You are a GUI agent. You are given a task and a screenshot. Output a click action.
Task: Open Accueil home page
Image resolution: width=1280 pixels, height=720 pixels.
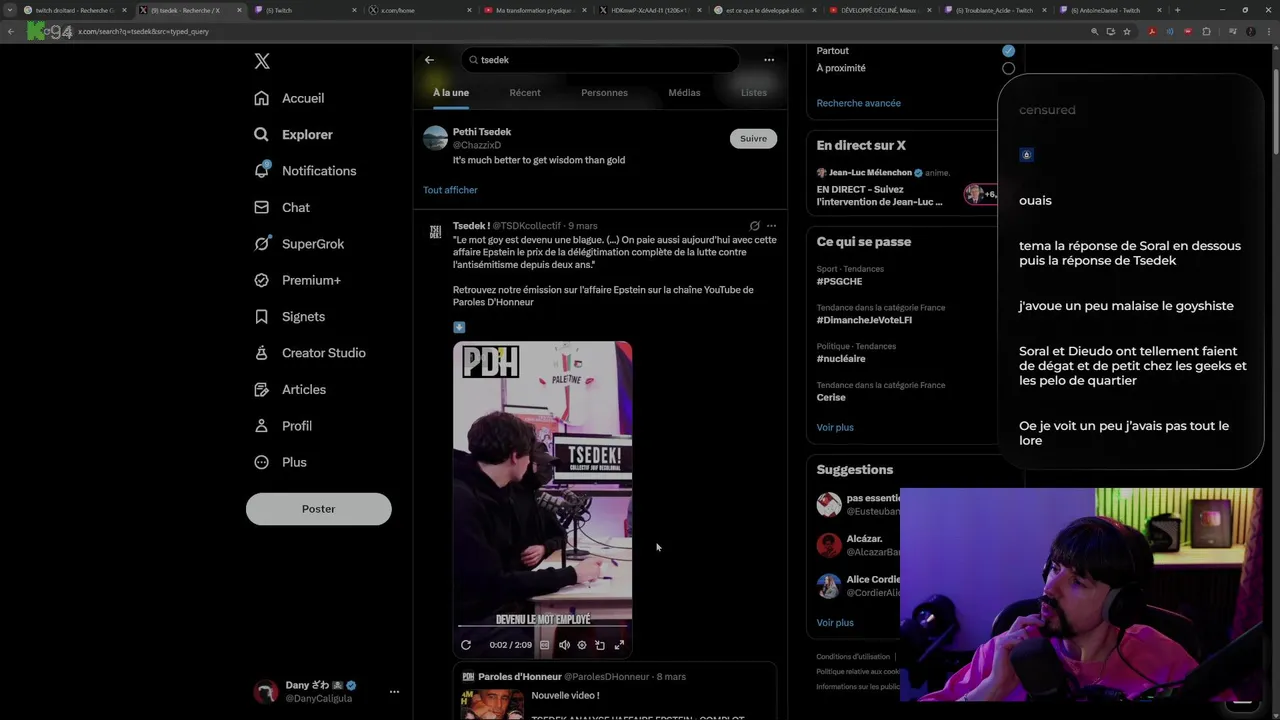tap(289, 98)
